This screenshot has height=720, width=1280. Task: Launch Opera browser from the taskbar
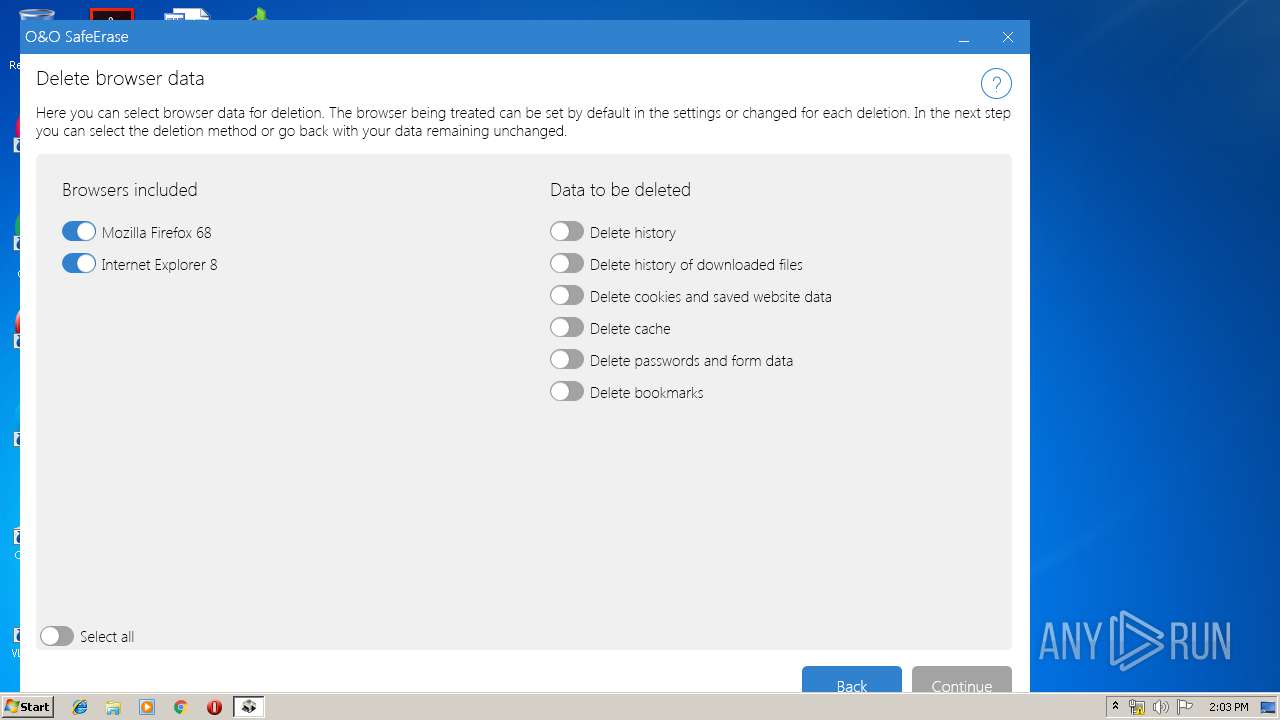214,707
